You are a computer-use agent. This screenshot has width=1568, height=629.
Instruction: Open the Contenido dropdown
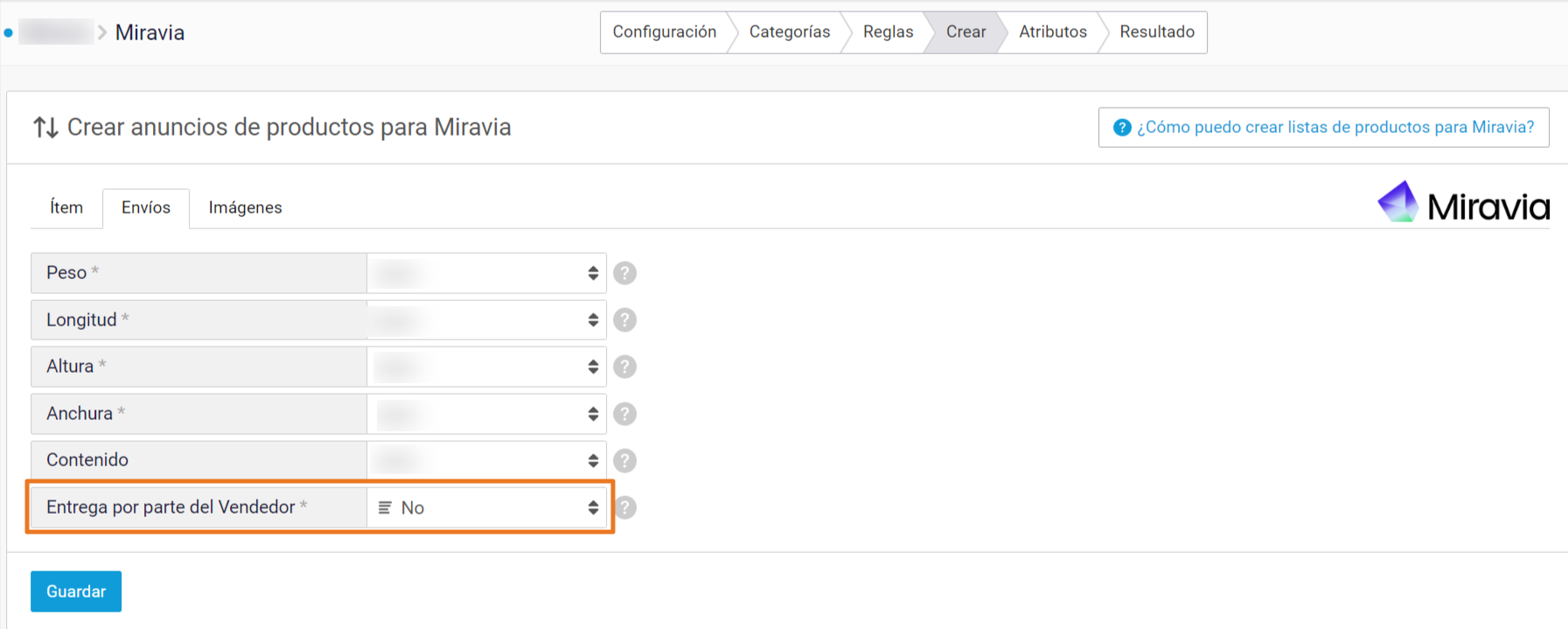486,460
